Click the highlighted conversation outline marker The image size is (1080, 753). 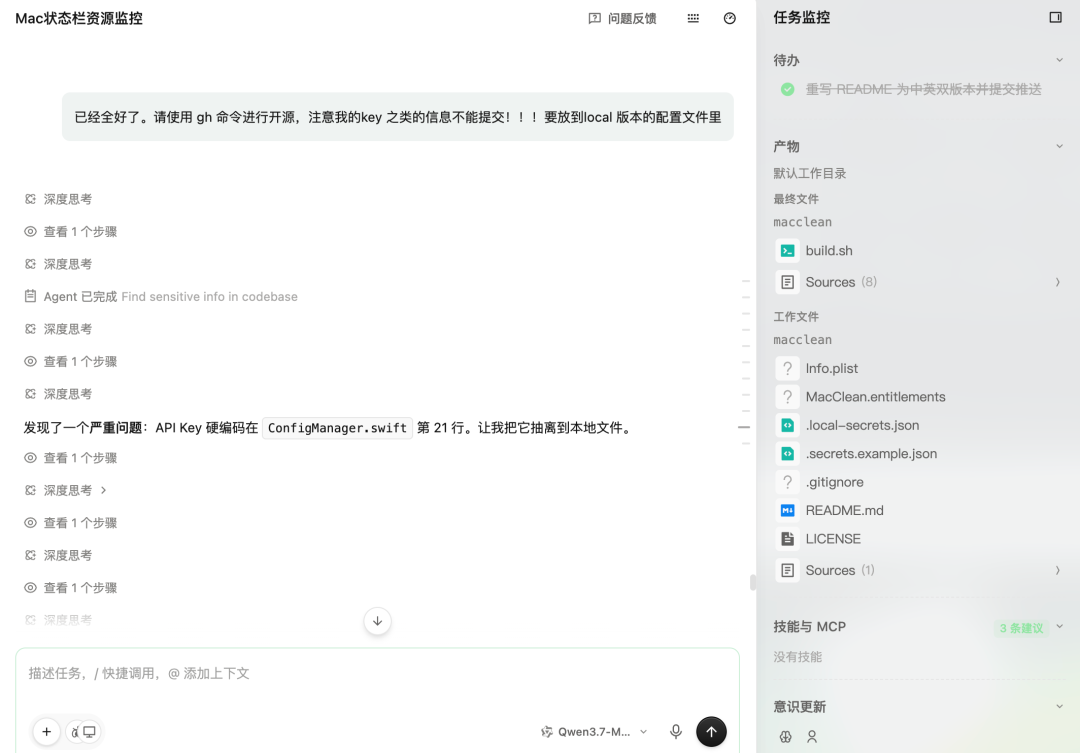tap(744, 427)
